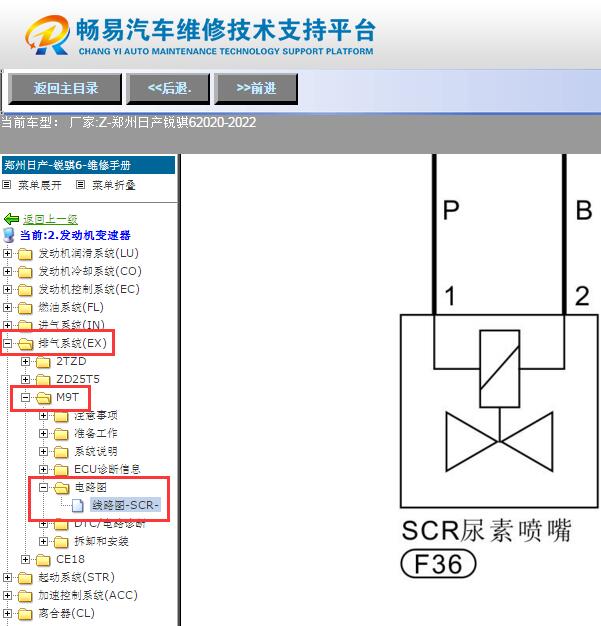Click the 郑州日产-锐骐6-维修手册 panel header
Viewport: 601px width, 626px height.
click(88, 165)
